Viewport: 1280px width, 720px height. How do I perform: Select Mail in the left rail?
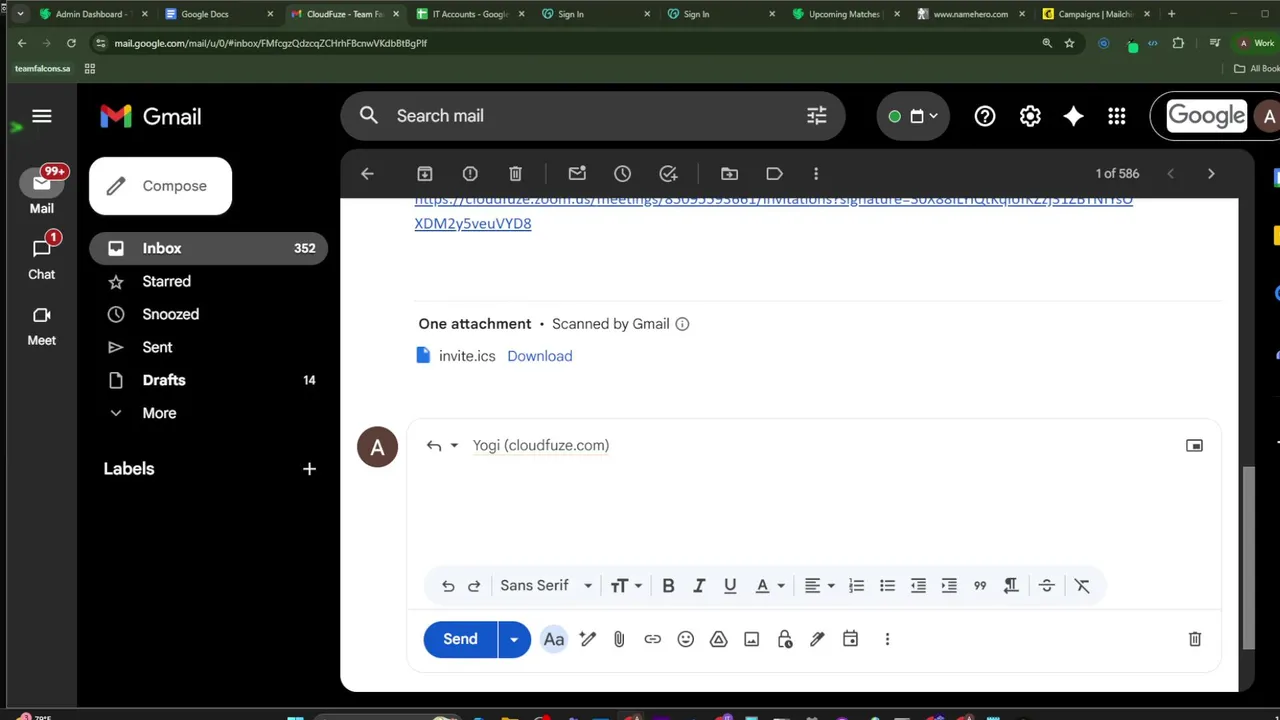pyautogui.click(x=41, y=190)
